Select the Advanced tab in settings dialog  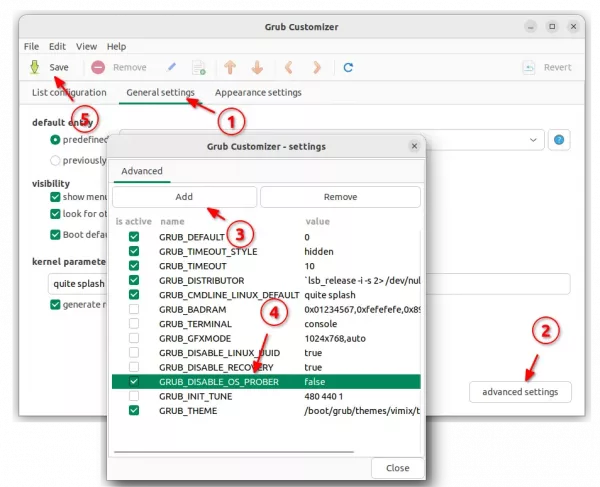pyautogui.click(x=142, y=171)
